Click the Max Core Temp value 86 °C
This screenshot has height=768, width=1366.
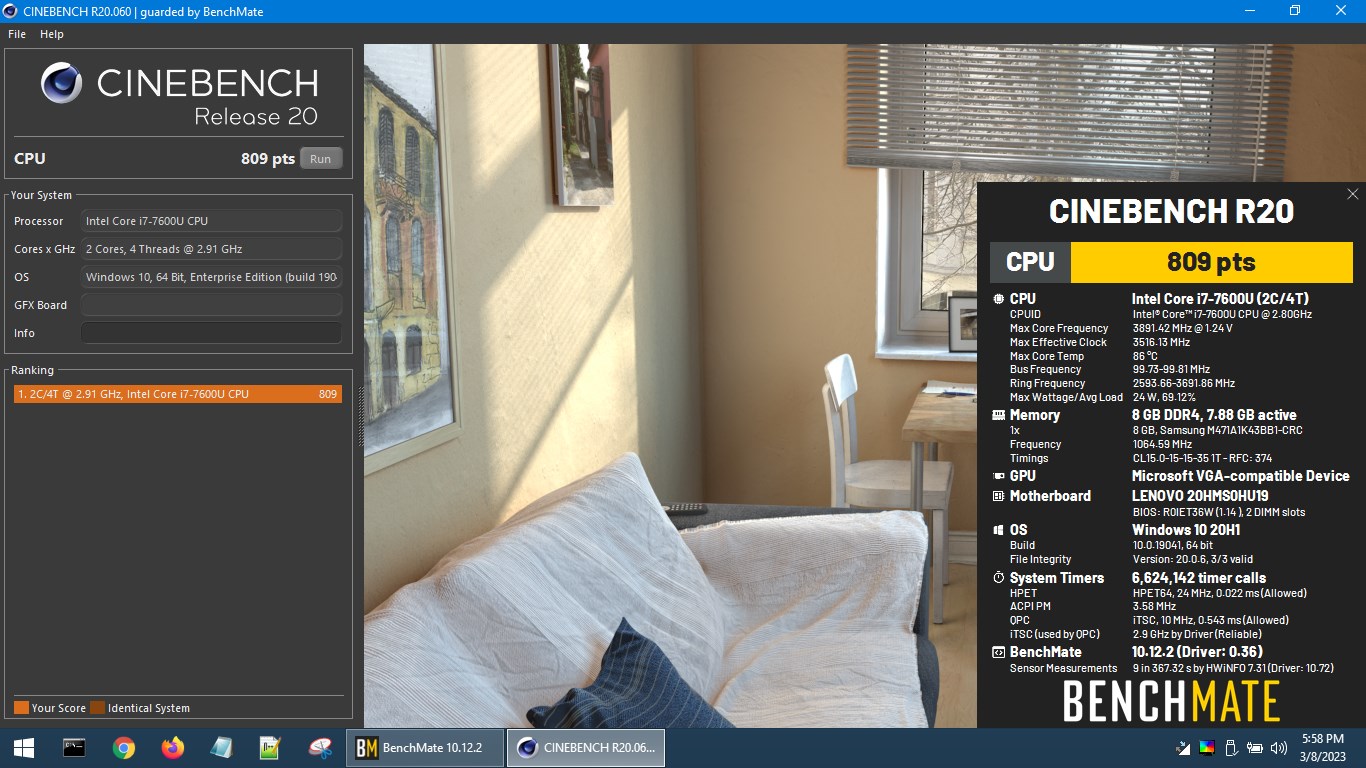click(1145, 356)
